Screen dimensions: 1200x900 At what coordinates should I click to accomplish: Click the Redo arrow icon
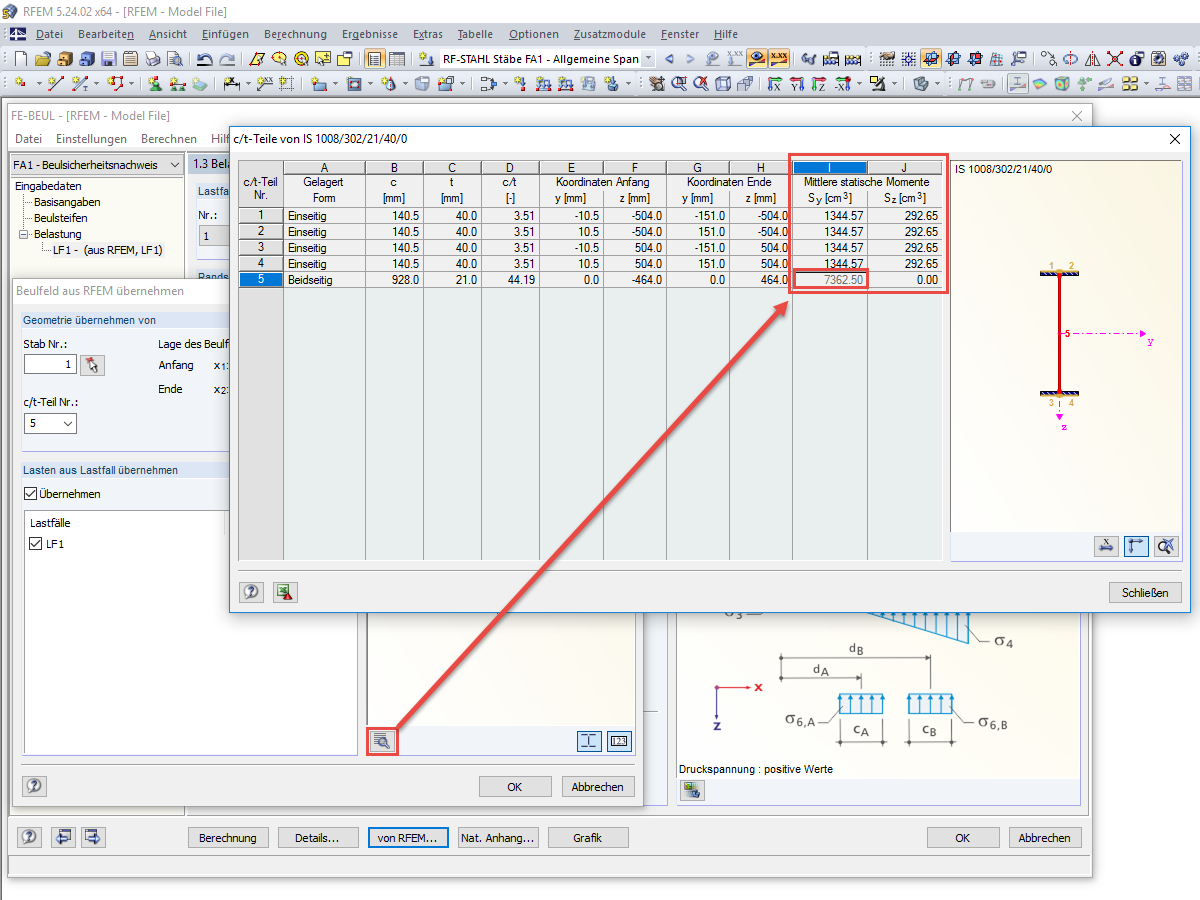click(x=227, y=58)
